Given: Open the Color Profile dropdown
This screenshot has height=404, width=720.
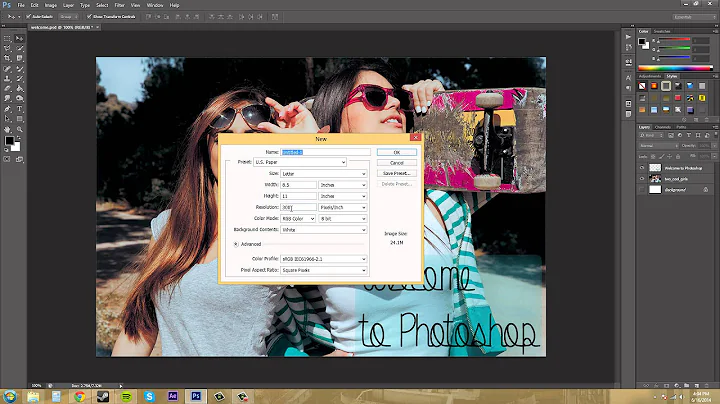Looking at the screenshot, I should [324, 259].
